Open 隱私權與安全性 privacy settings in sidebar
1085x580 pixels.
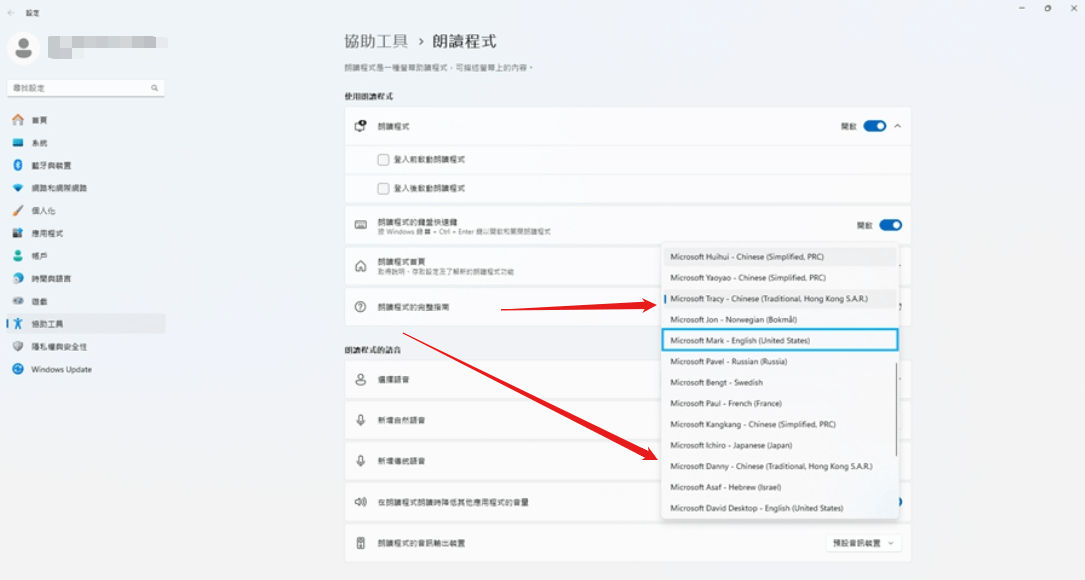(86, 346)
